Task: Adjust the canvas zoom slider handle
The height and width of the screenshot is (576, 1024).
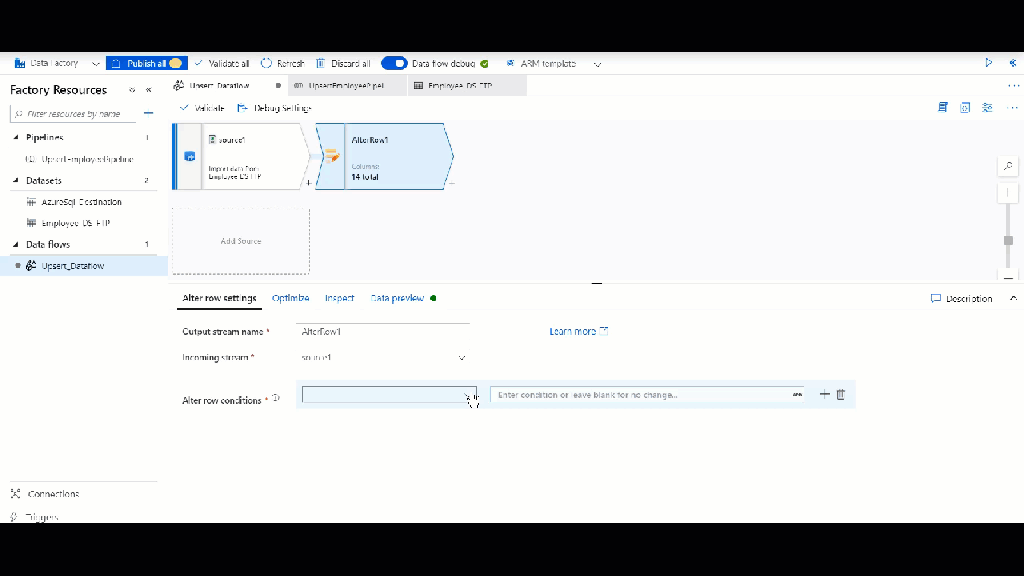Action: 1008,240
